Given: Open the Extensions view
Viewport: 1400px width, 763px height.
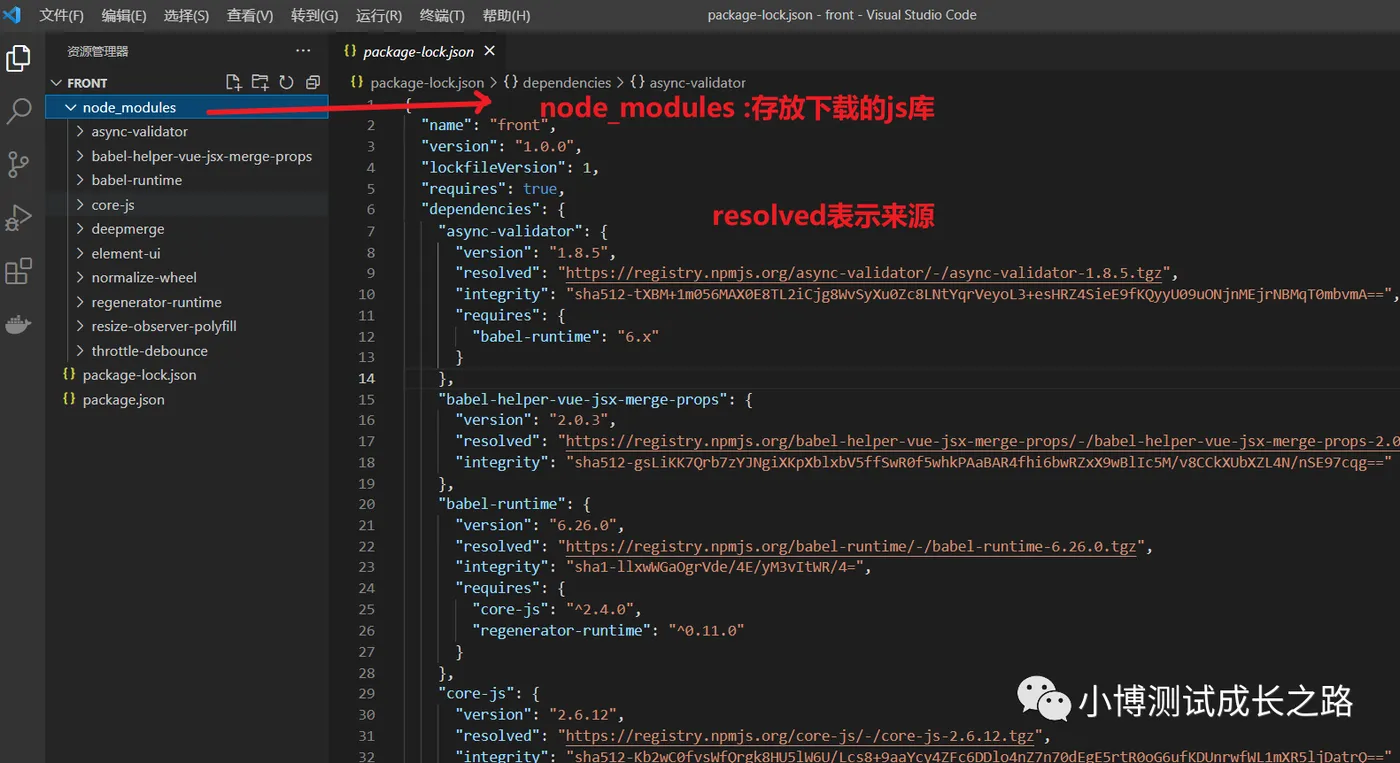Looking at the screenshot, I should pos(18,271).
